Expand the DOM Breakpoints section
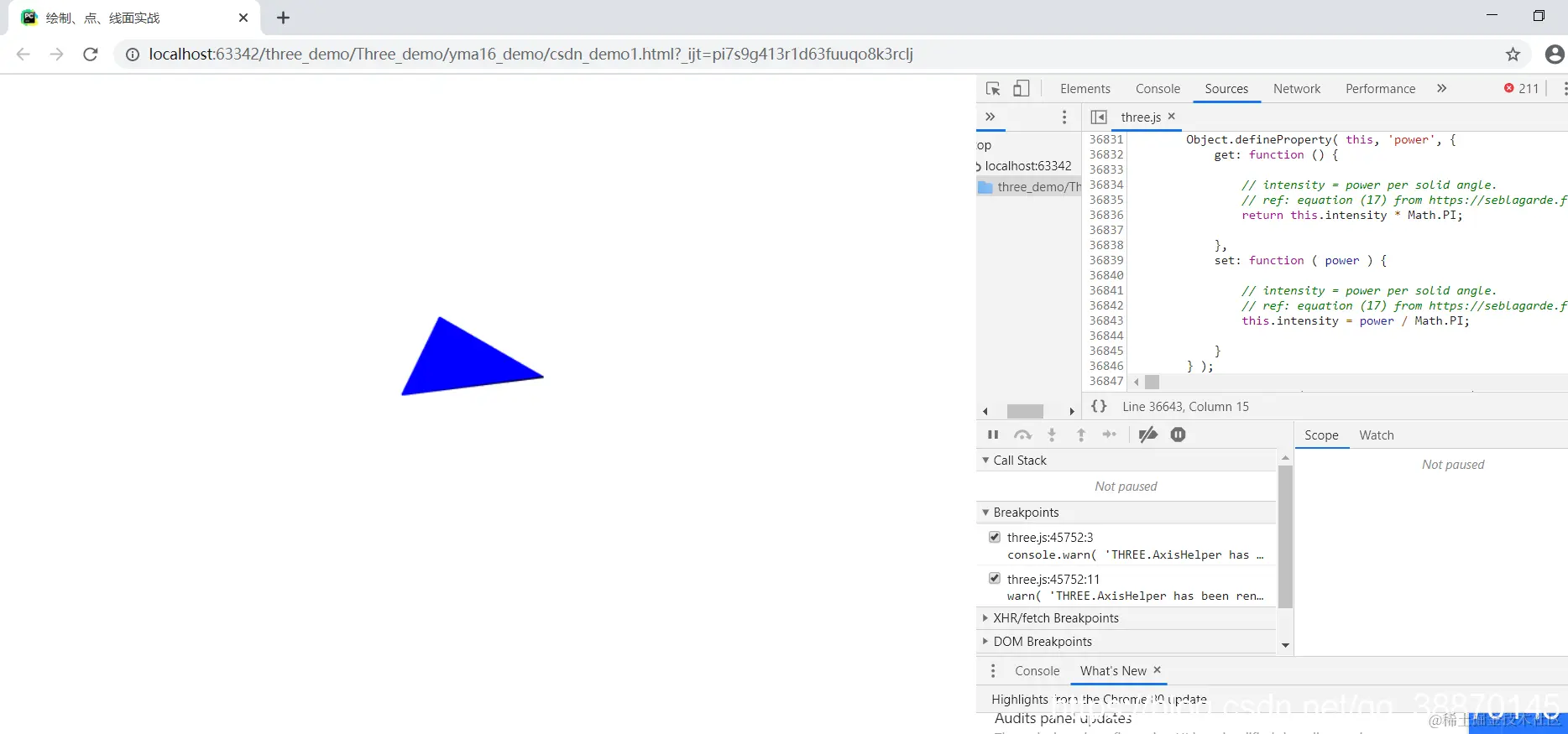The image size is (1568, 734). [x=985, y=642]
